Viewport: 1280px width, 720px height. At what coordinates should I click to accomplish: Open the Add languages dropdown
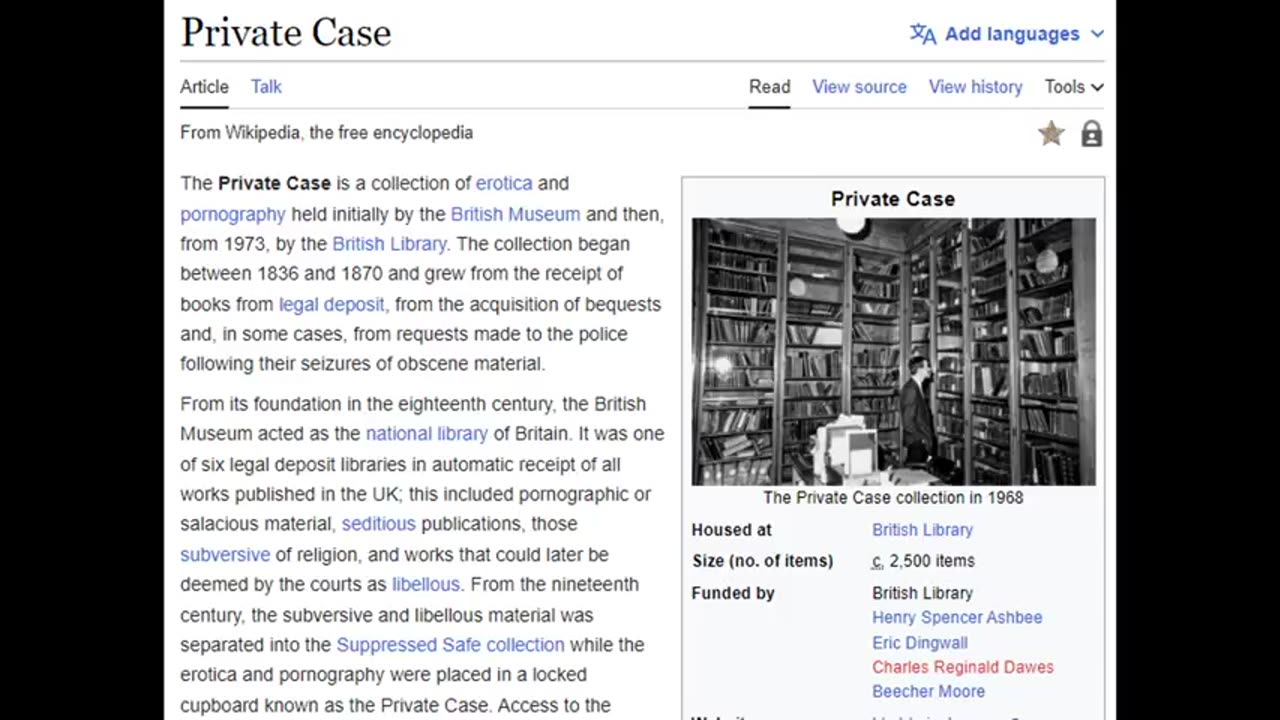click(1007, 34)
